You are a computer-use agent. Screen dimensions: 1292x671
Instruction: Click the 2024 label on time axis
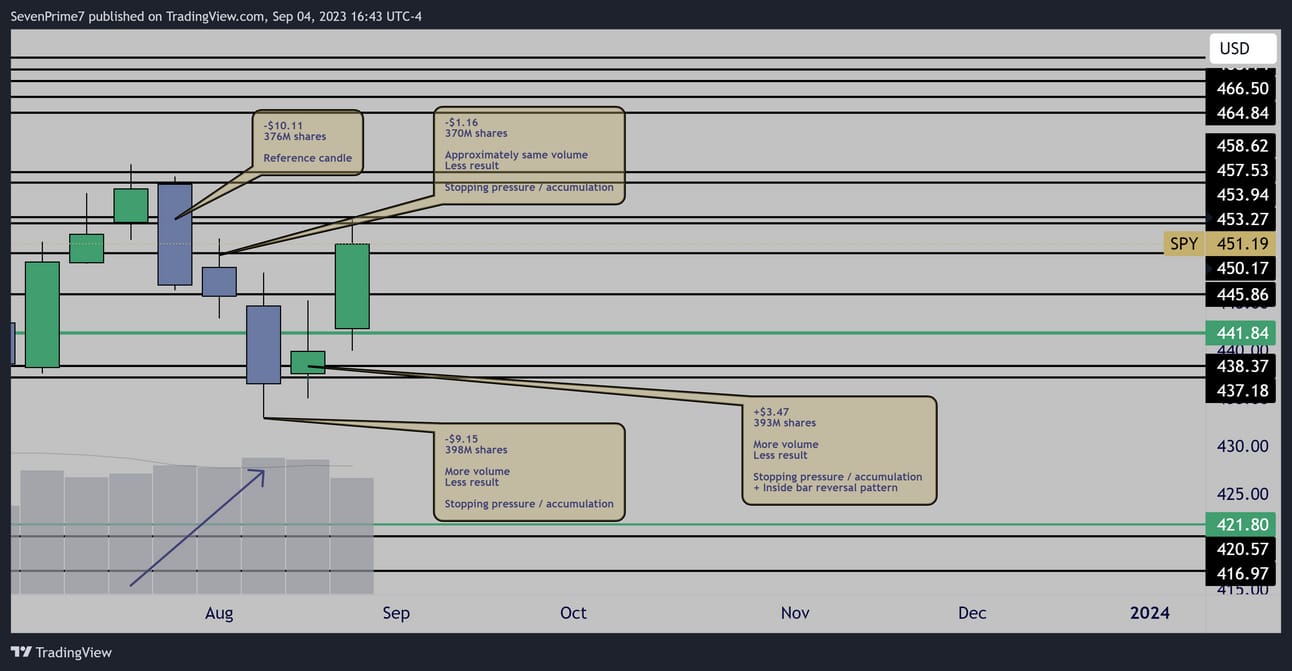point(1150,613)
